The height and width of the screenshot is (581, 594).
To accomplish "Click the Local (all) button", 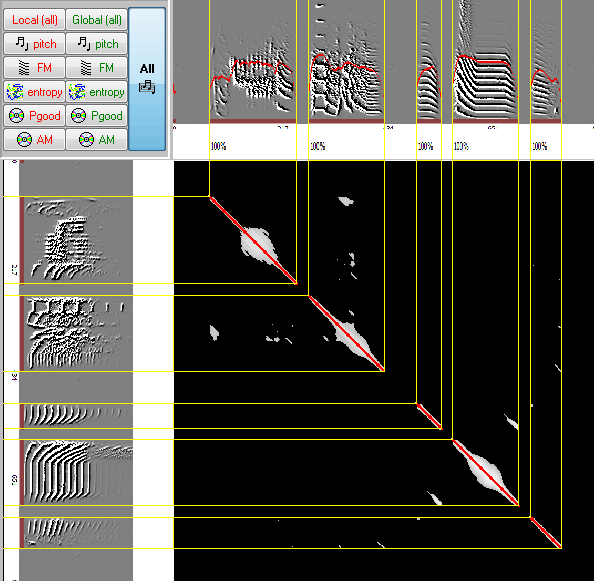I will pyautogui.click(x=34, y=20).
